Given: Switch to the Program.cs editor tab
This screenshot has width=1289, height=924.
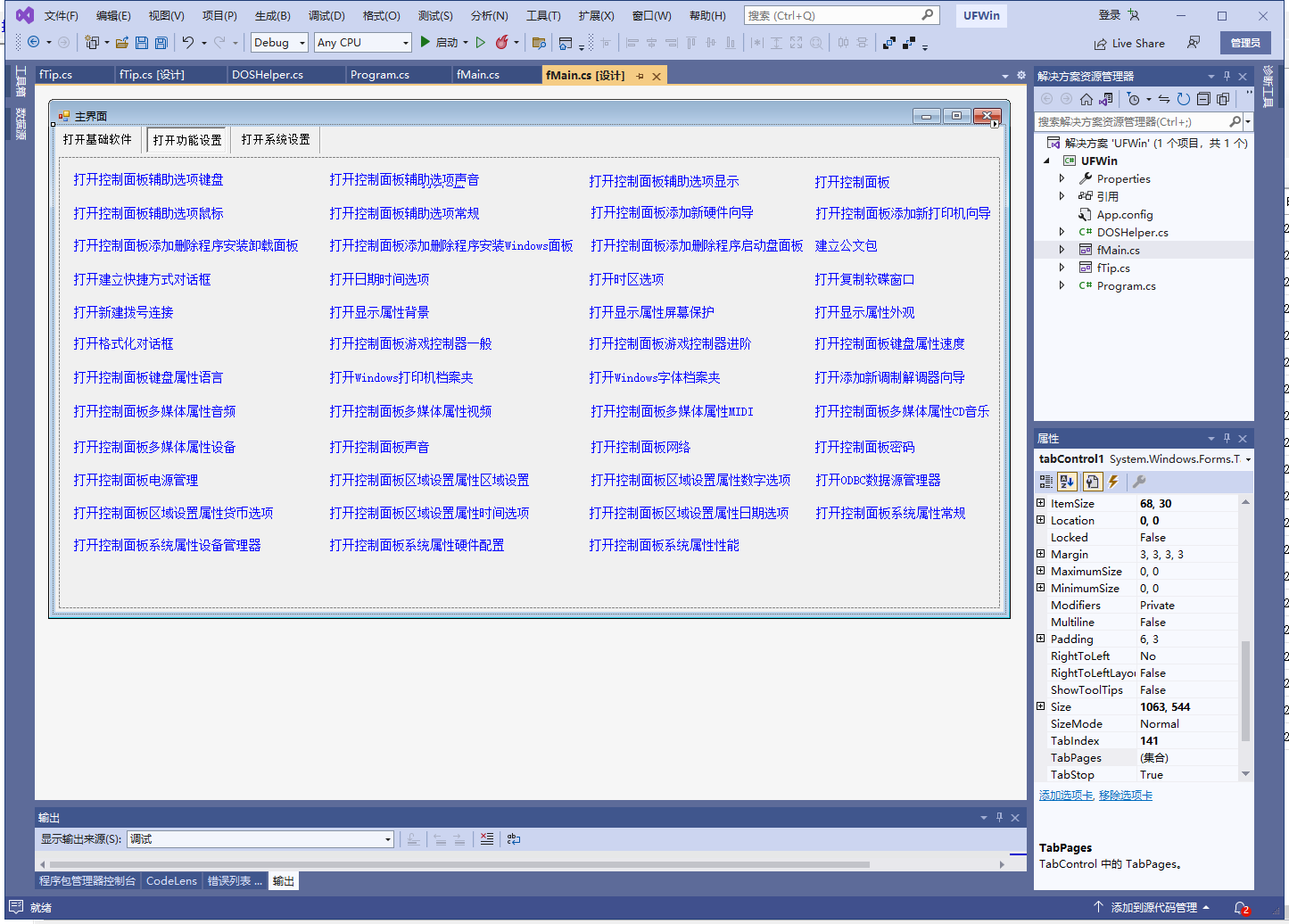Looking at the screenshot, I should pos(380,75).
